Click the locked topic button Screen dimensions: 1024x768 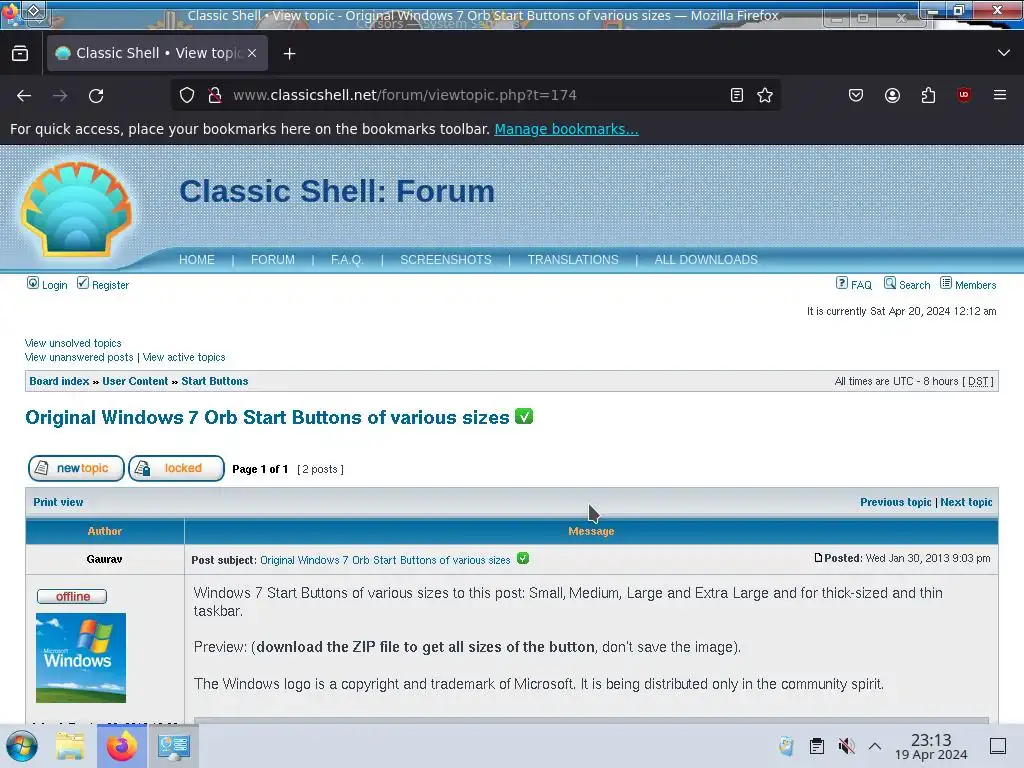coord(176,469)
